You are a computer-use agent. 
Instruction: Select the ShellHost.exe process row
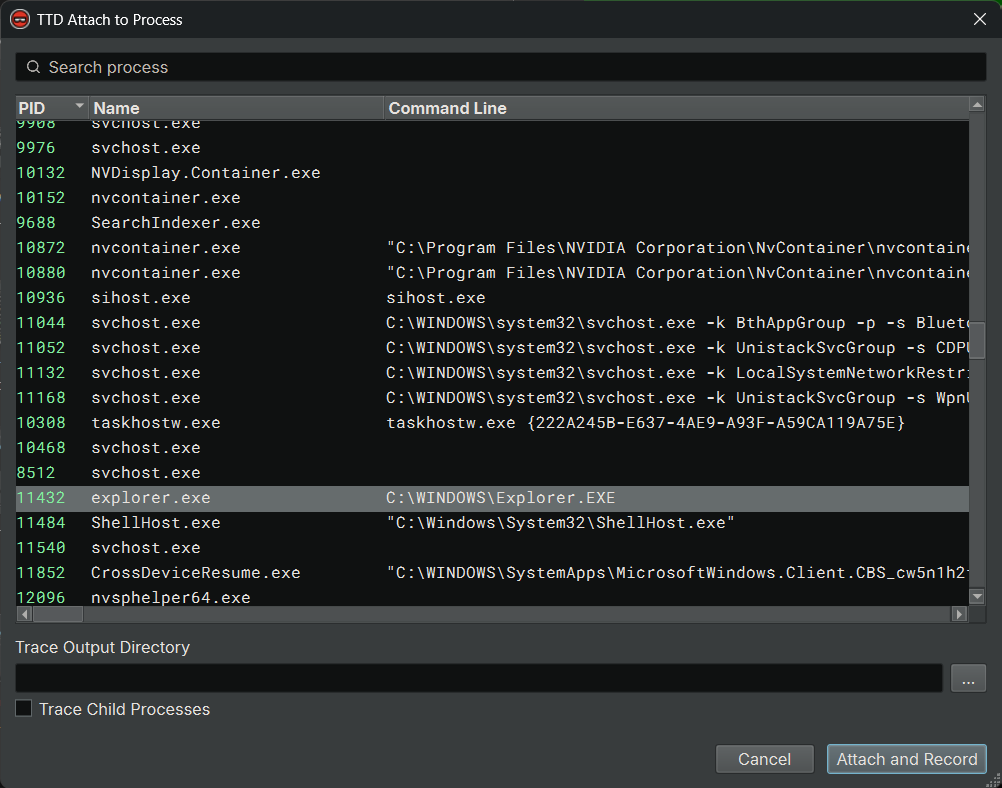[156, 523]
